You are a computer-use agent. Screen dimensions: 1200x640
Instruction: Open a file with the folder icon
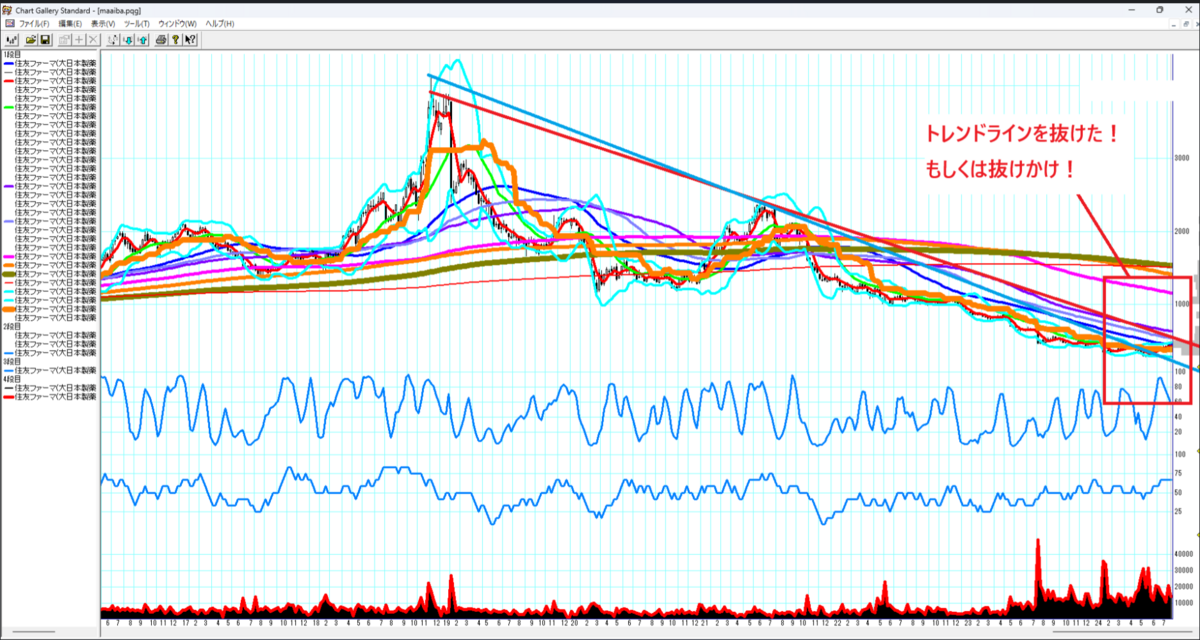click(31, 40)
